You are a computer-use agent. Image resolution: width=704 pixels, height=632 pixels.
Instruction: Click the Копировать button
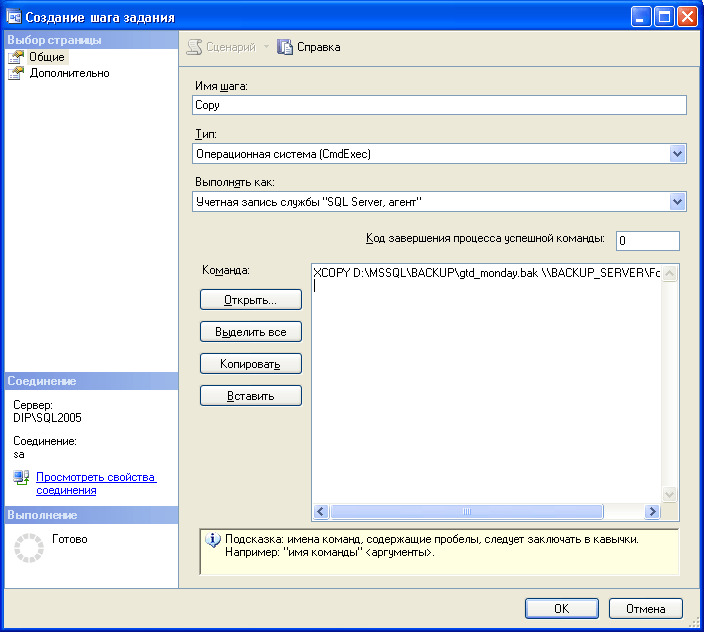coord(251,363)
